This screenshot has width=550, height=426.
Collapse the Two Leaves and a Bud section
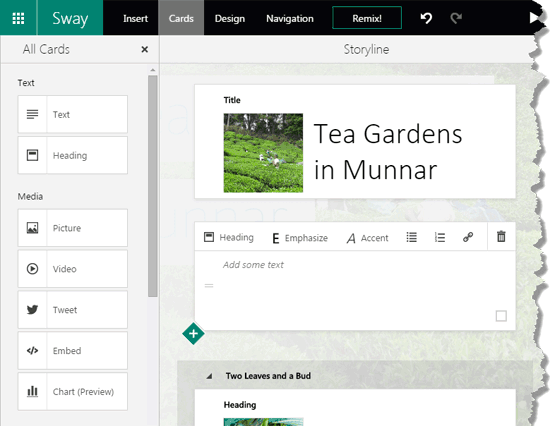pyautogui.click(x=209, y=376)
